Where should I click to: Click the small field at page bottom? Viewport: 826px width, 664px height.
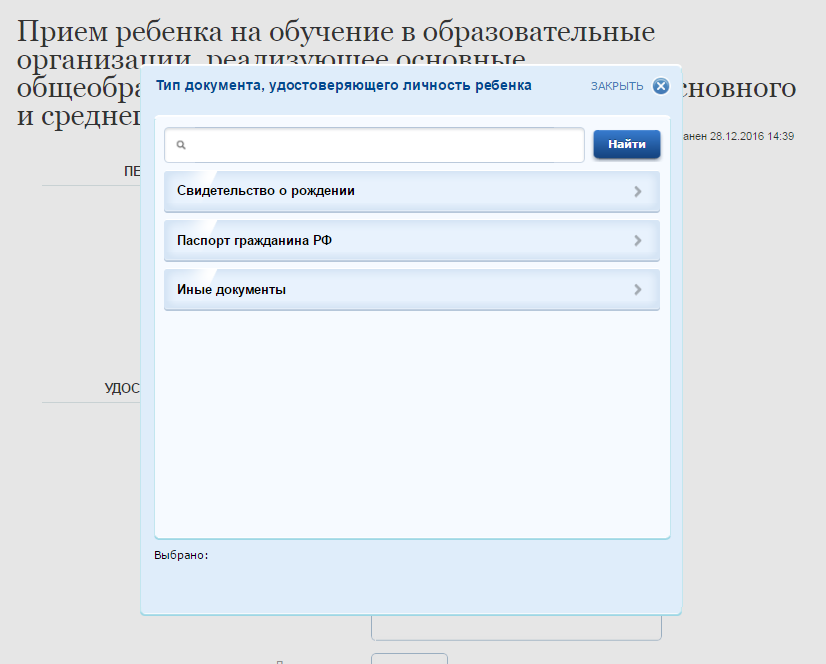[x=409, y=659]
